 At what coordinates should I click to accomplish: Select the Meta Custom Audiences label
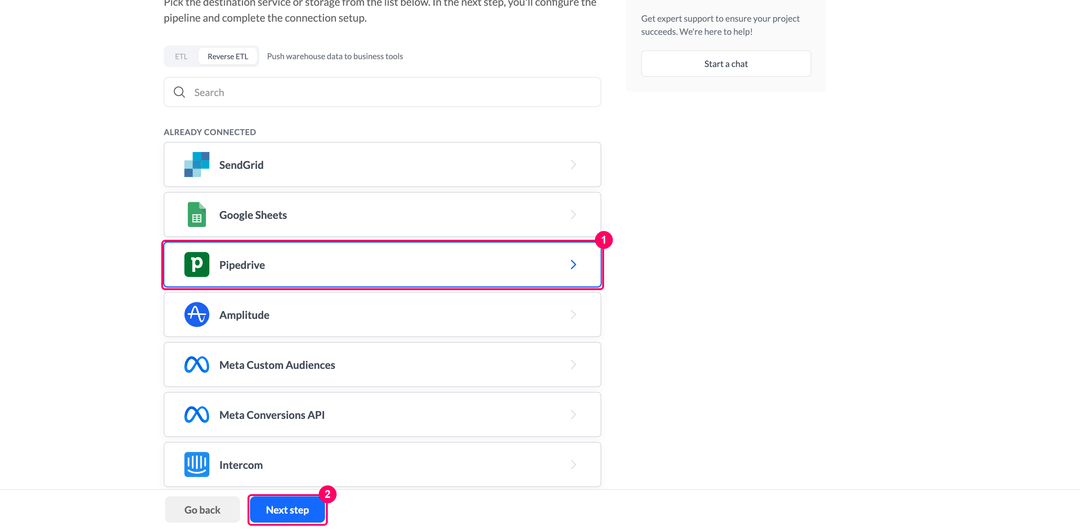(x=277, y=365)
